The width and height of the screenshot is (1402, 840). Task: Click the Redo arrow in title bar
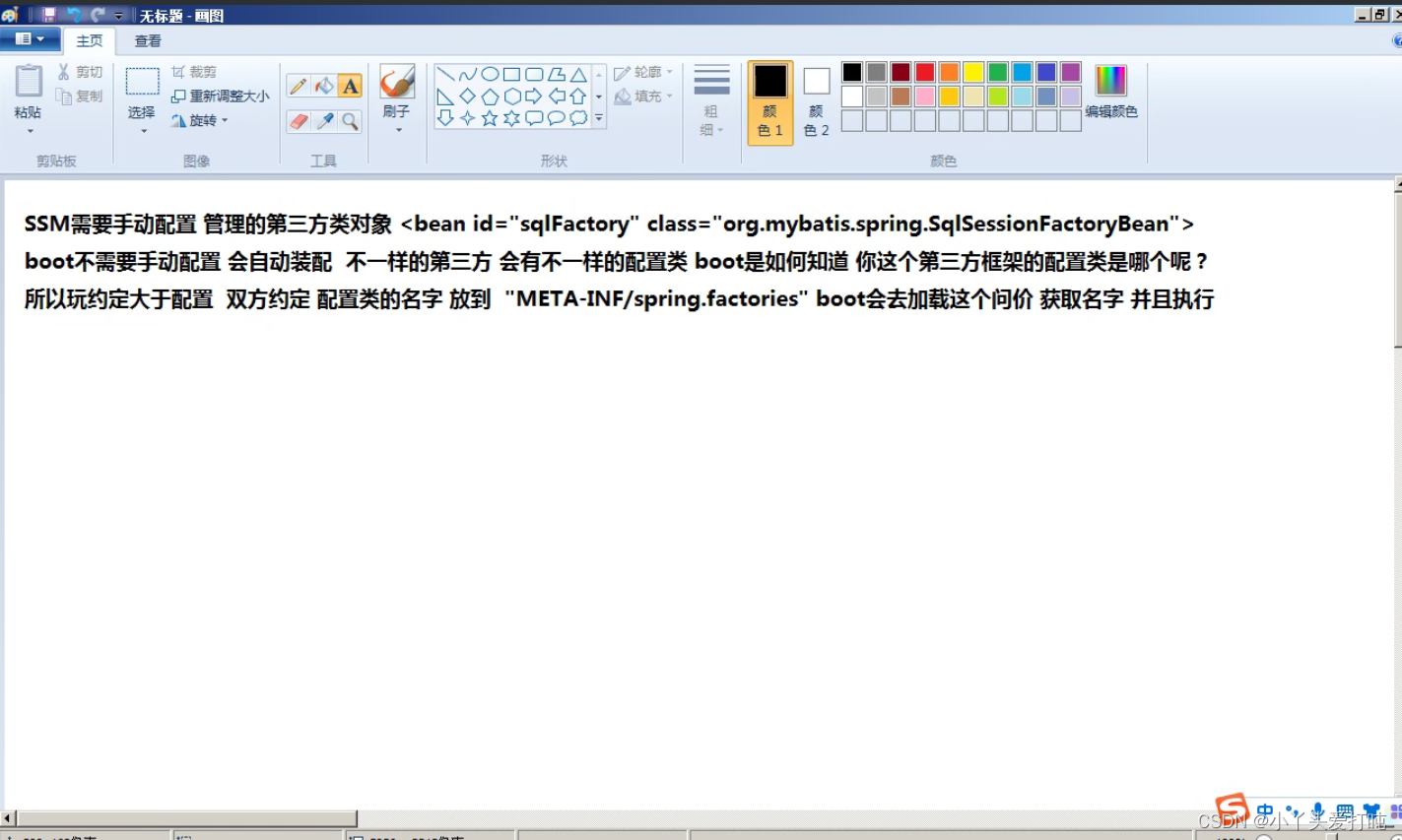[98, 15]
